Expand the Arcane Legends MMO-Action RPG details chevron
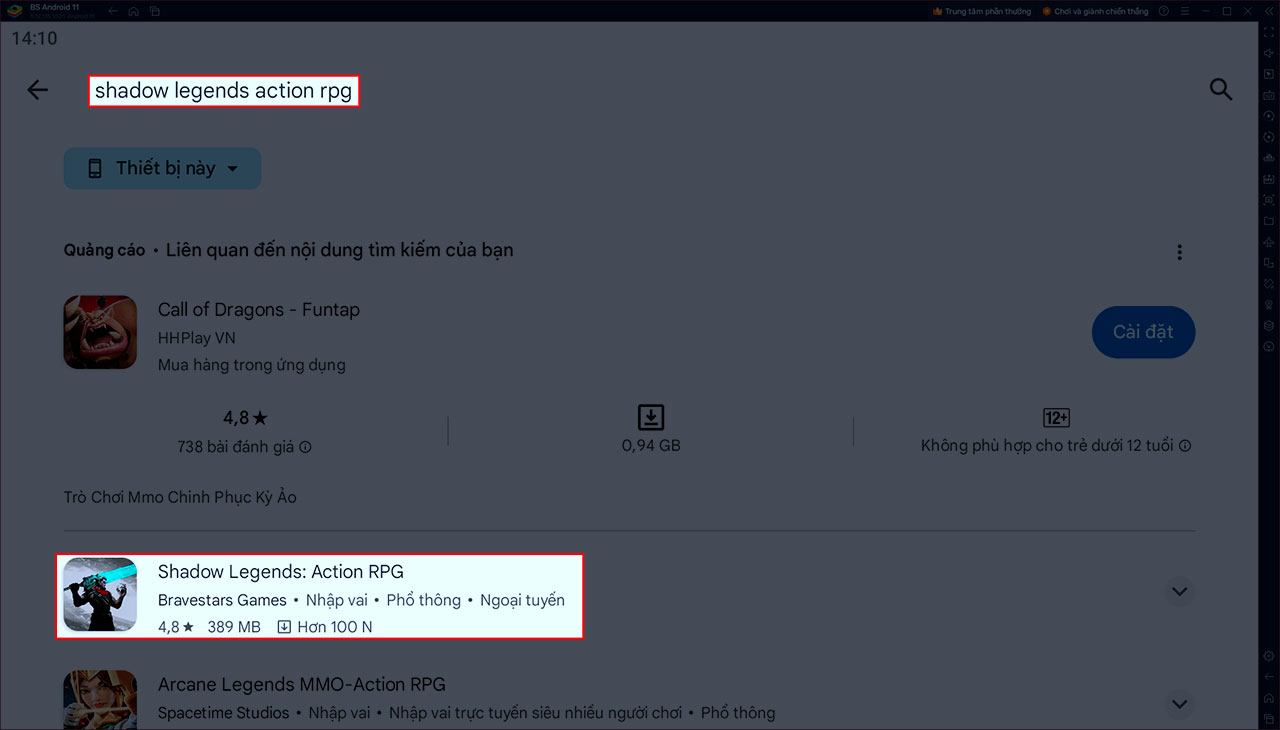Image resolution: width=1280 pixels, height=730 pixels. [x=1179, y=704]
